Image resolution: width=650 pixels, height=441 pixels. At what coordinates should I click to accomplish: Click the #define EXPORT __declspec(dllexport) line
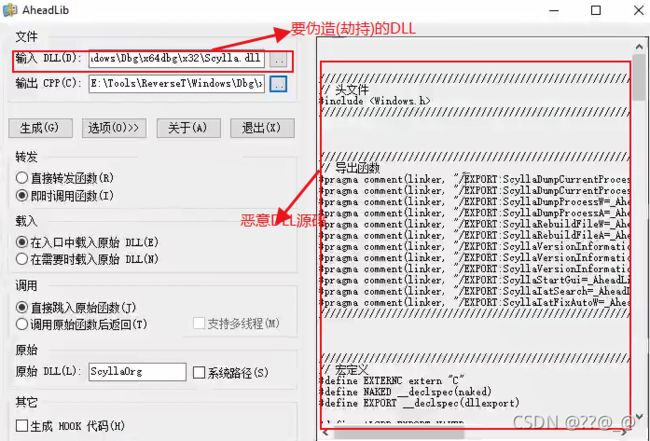coord(420,403)
